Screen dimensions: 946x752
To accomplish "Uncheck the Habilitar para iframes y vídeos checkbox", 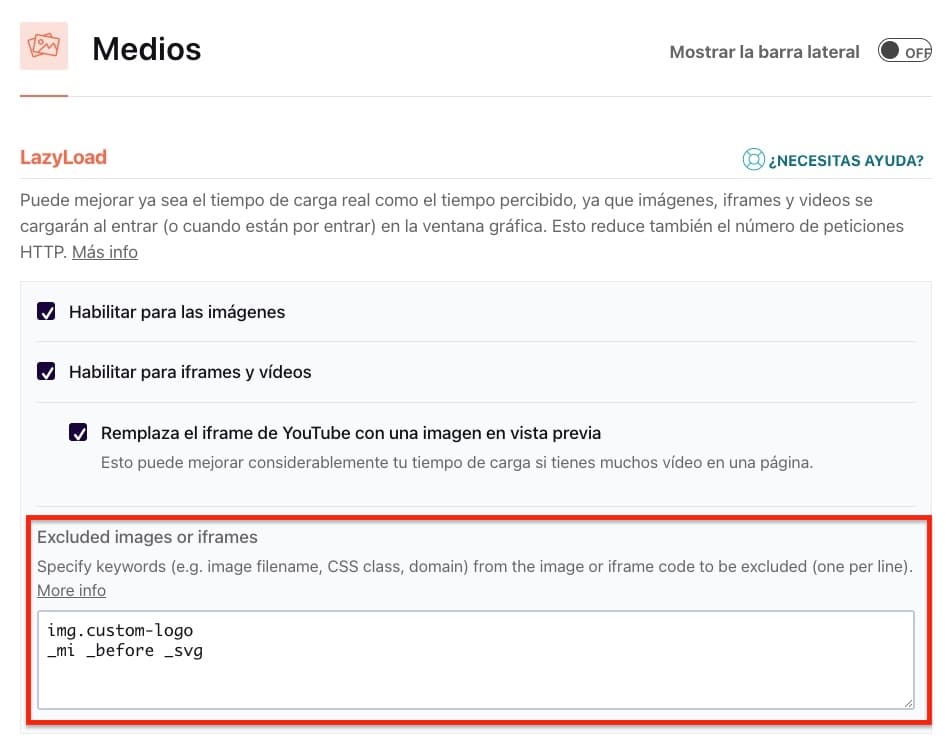I will 46,371.
